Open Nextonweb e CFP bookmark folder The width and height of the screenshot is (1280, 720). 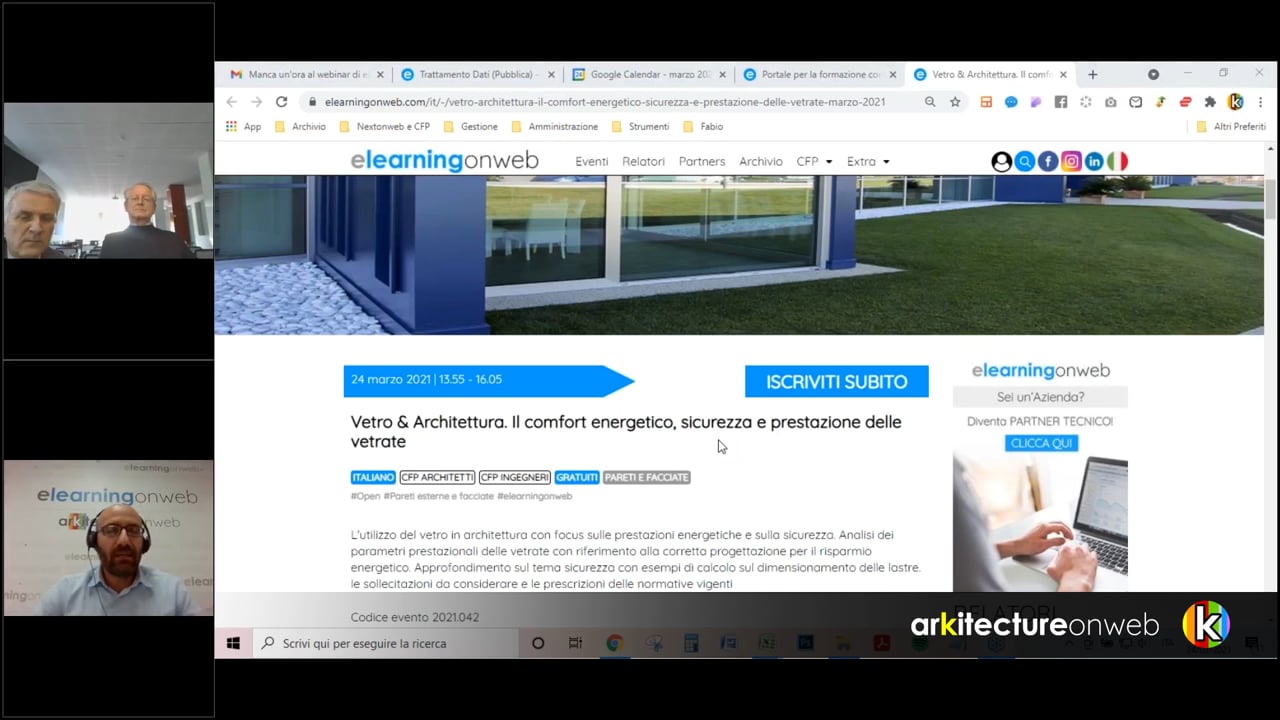[x=385, y=127]
